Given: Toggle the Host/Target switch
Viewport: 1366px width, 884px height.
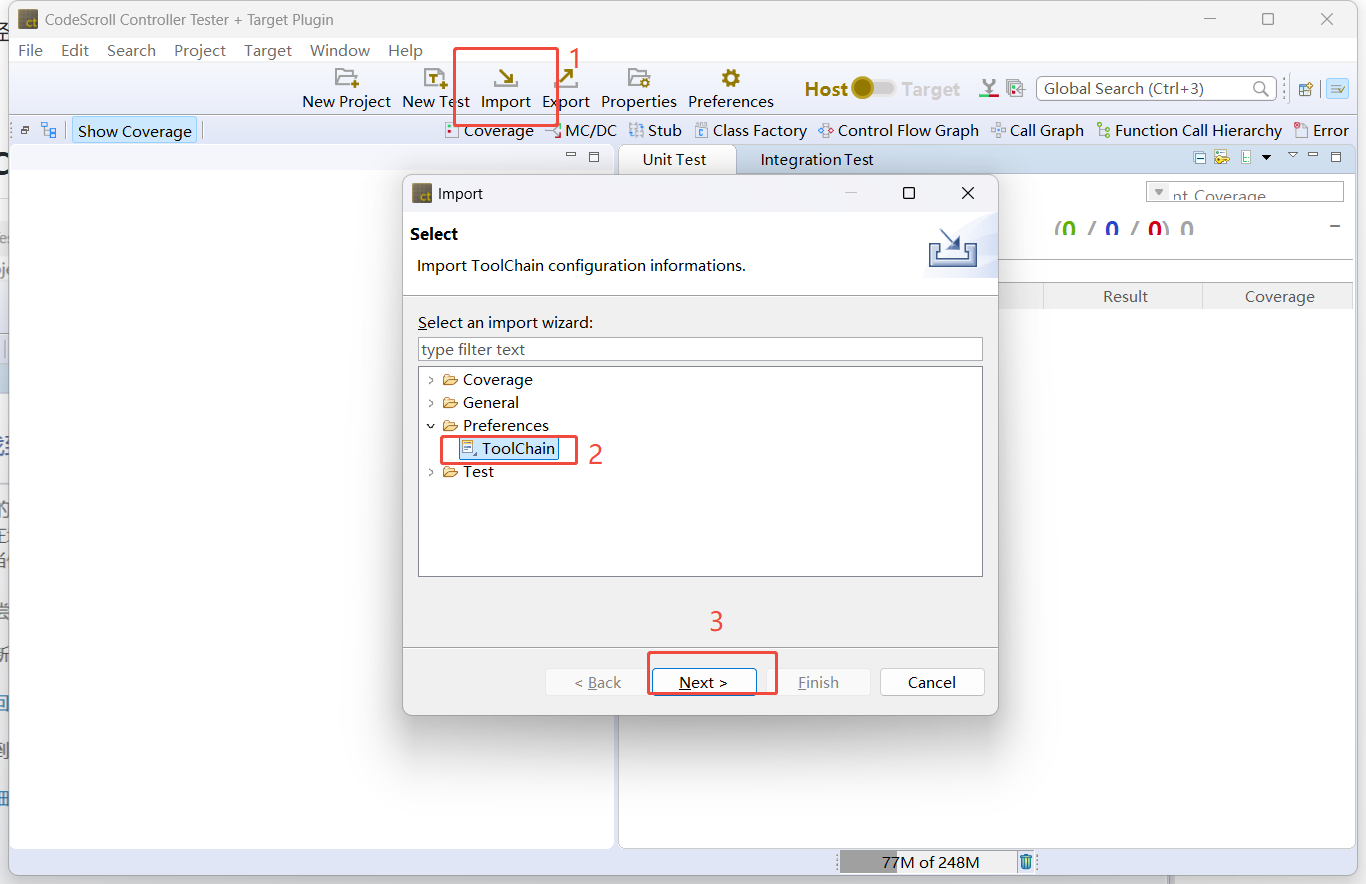Looking at the screenshot, I should click(x=874, y=89).
